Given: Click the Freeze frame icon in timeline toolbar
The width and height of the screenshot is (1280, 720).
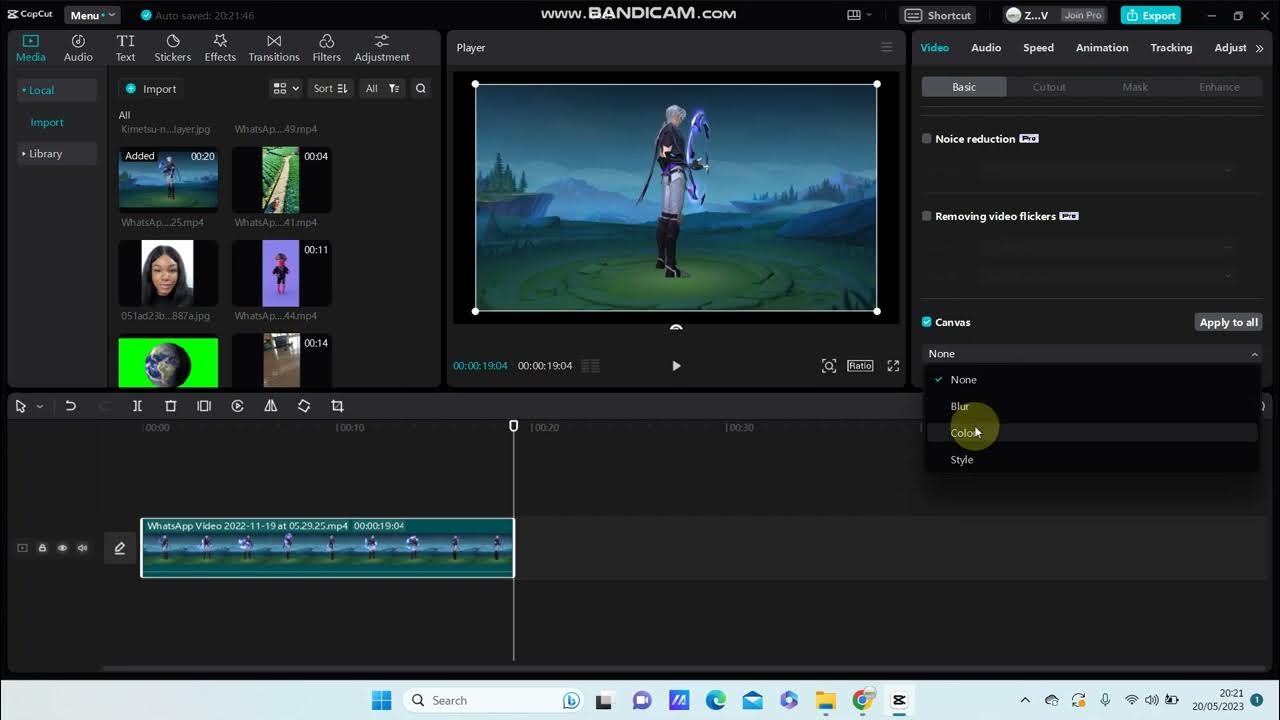Looking at the screenshot, I should (204, 406).
